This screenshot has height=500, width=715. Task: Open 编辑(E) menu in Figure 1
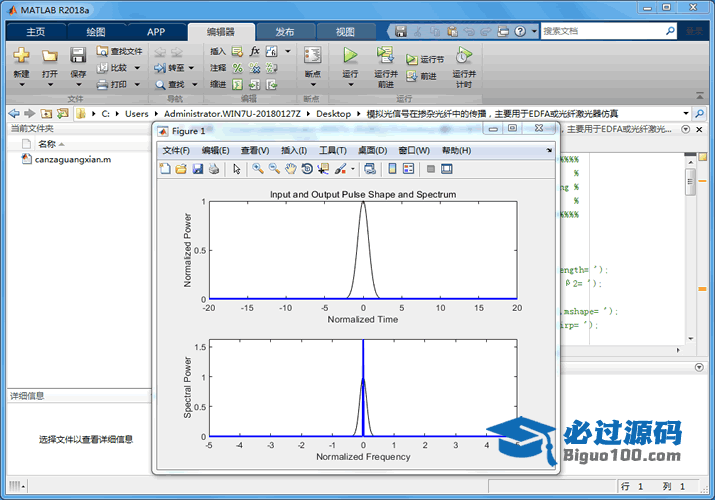point(215,150)
